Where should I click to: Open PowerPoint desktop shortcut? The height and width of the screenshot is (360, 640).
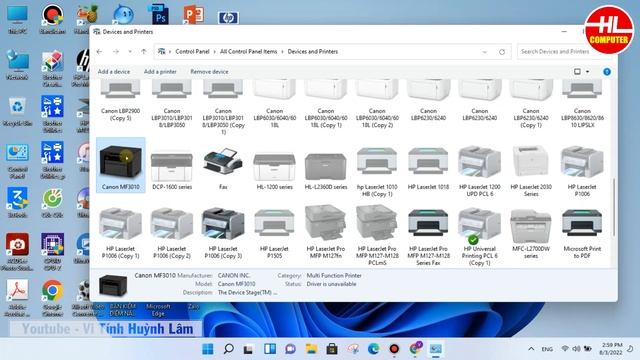point(193,14)
